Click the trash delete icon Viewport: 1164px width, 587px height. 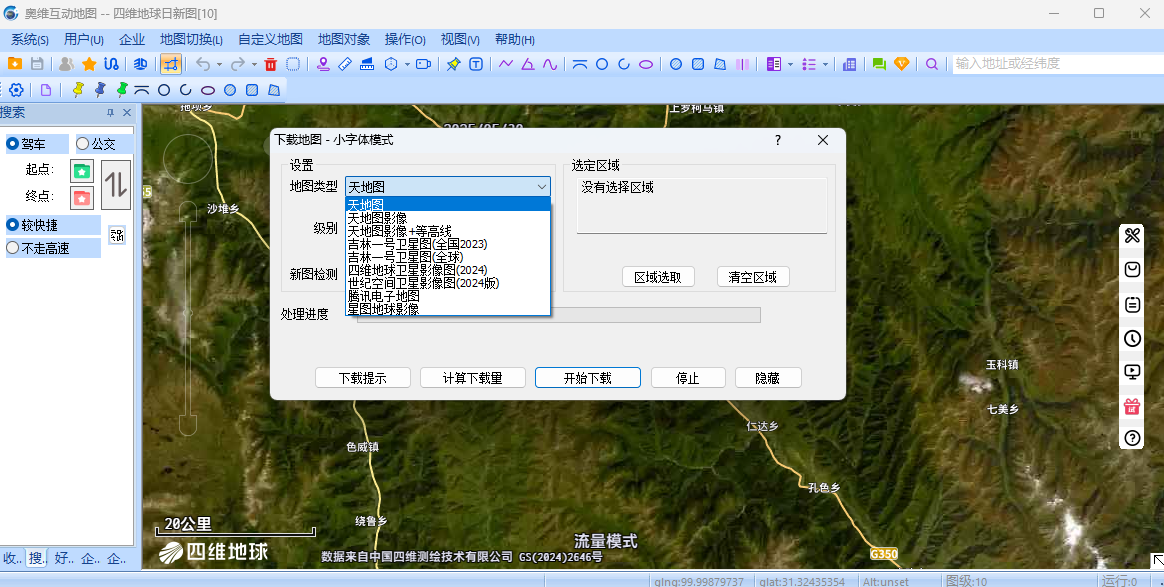click(x=270, y=63)
